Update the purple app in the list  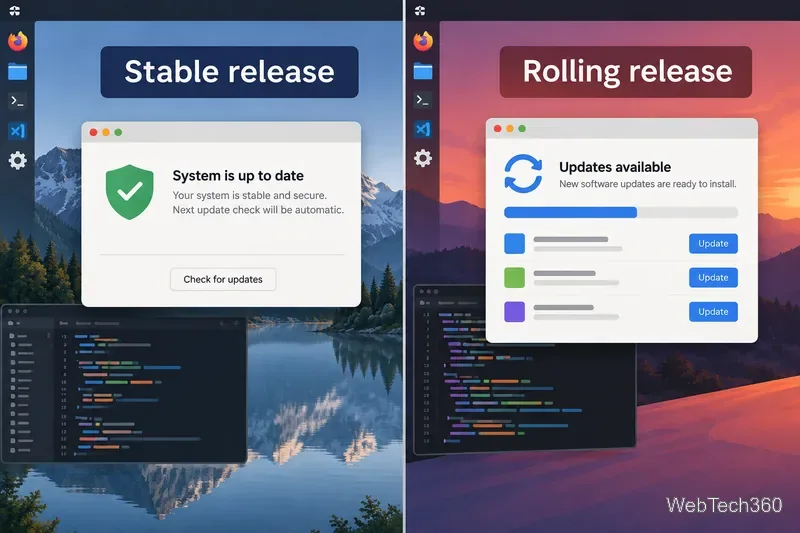(713, 312)
